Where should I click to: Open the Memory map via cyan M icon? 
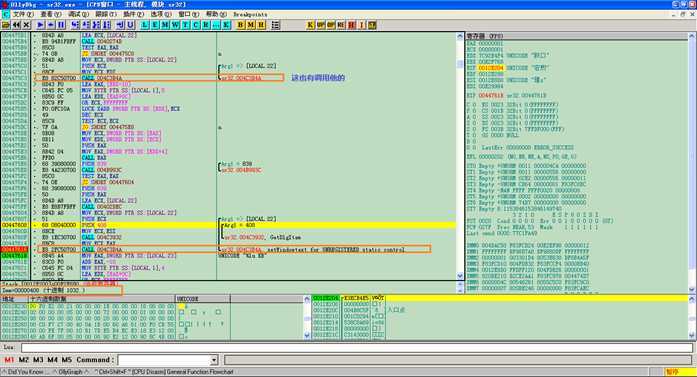pyautogui.click(x=165, y=25)
